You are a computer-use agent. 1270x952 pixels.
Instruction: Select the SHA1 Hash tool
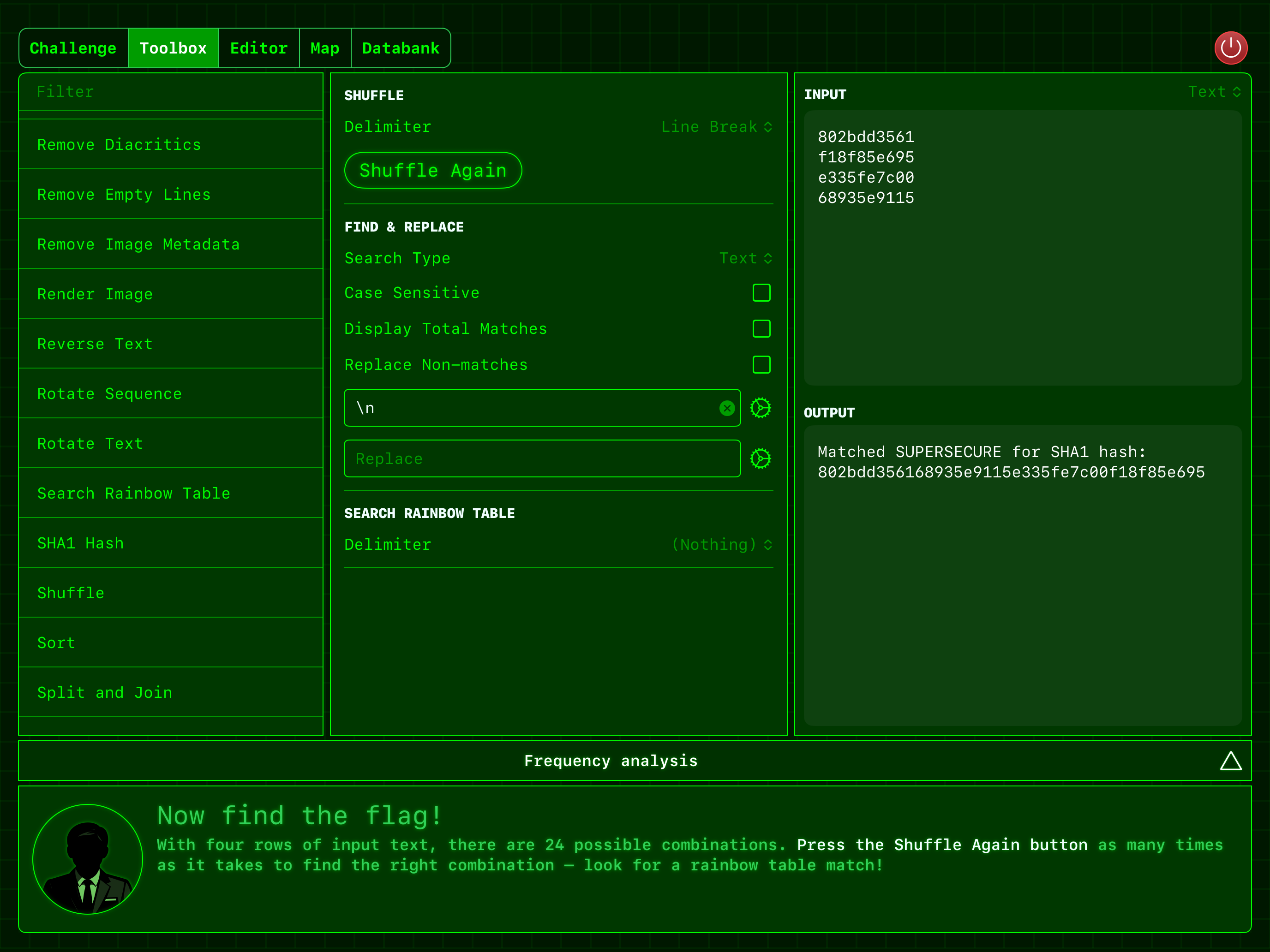[x=80, y=543]
